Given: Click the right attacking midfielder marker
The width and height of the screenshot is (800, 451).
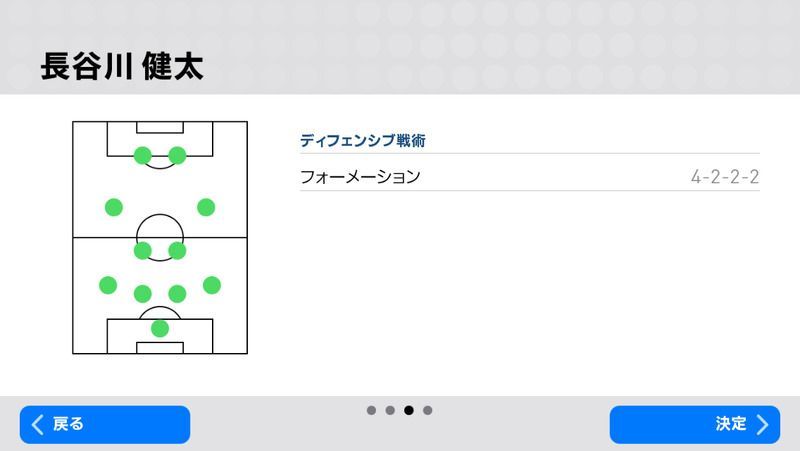Looking at the screenshot, I should (x=206, y=207).
